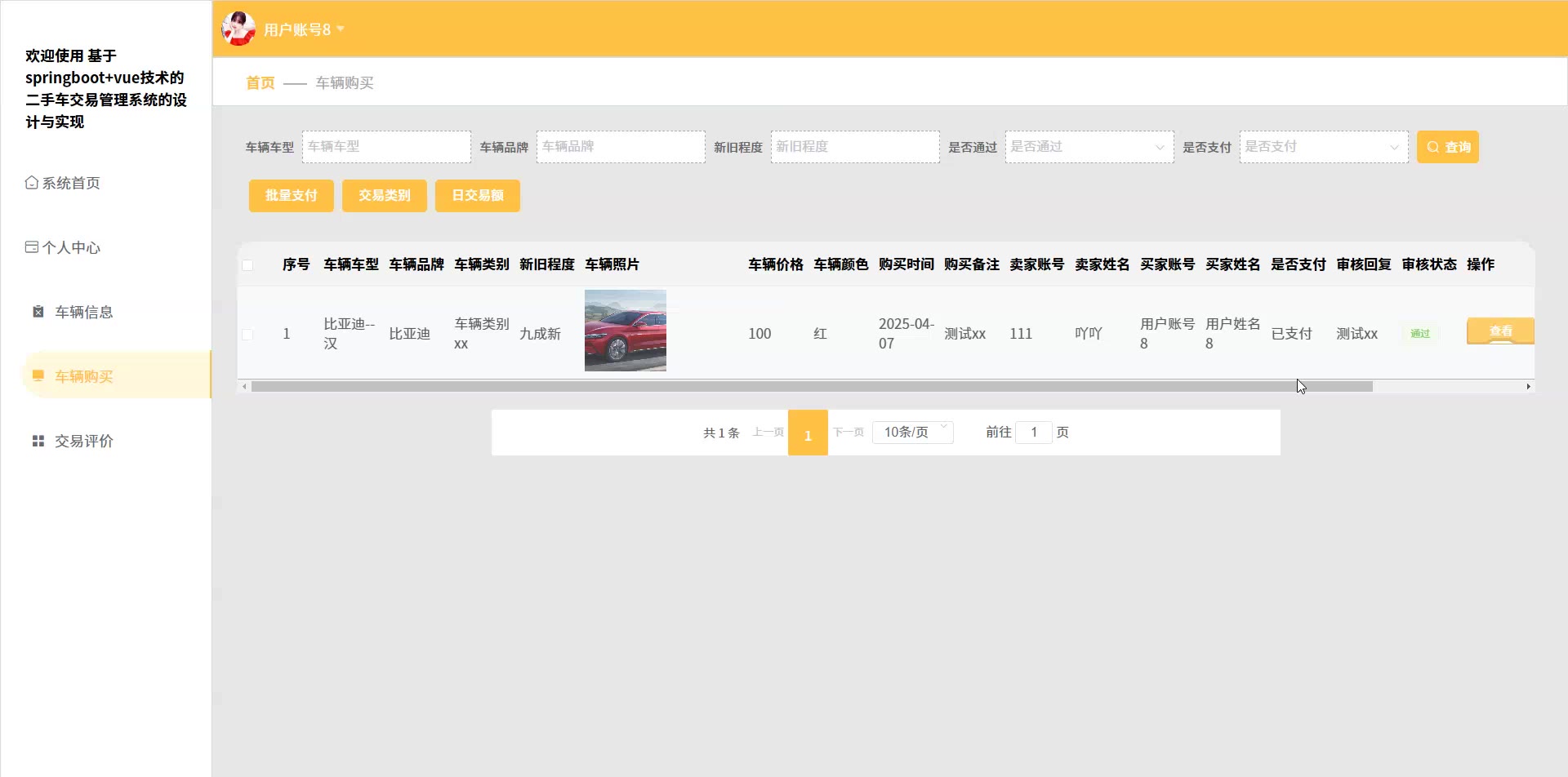Click the horizontal table scrollbar thumb

click(x=812, y=387)
